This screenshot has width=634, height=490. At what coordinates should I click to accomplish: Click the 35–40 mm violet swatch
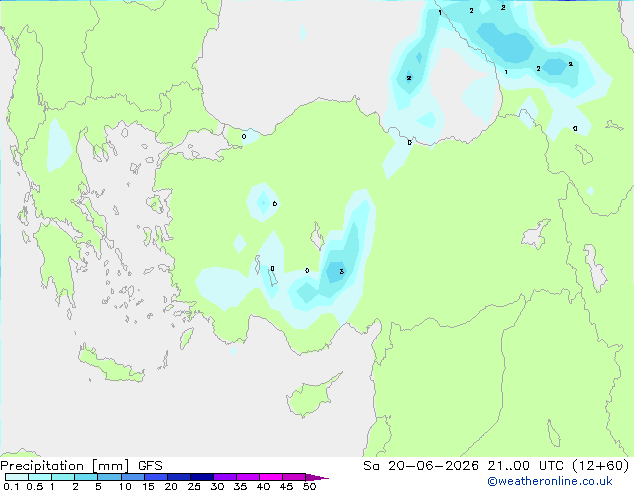(x=248, y=477)
